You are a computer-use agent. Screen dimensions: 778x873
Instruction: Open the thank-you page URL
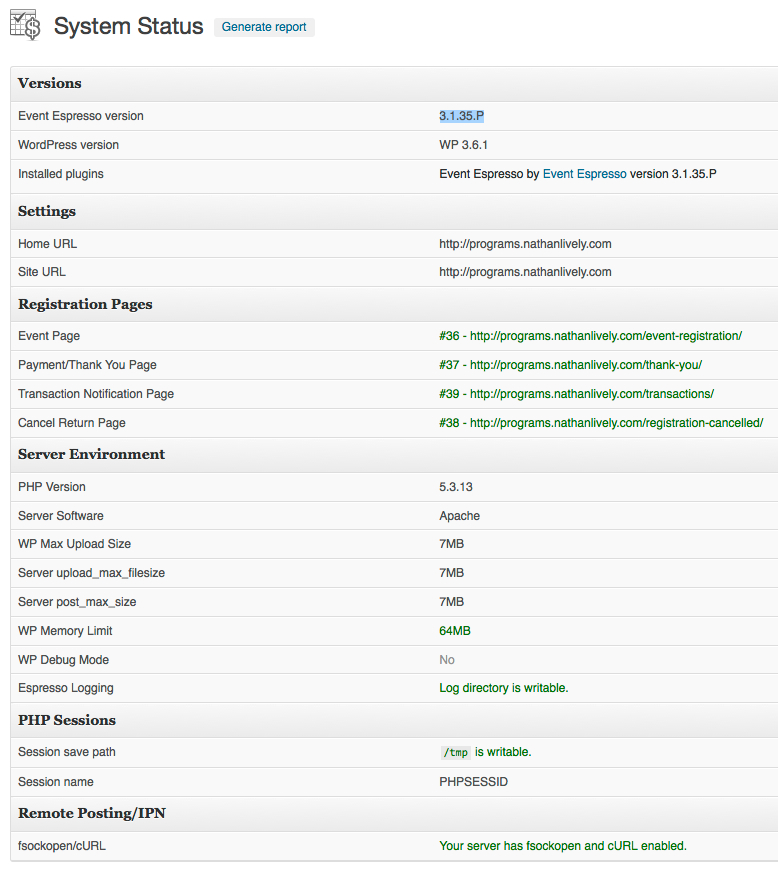[585, 365]
